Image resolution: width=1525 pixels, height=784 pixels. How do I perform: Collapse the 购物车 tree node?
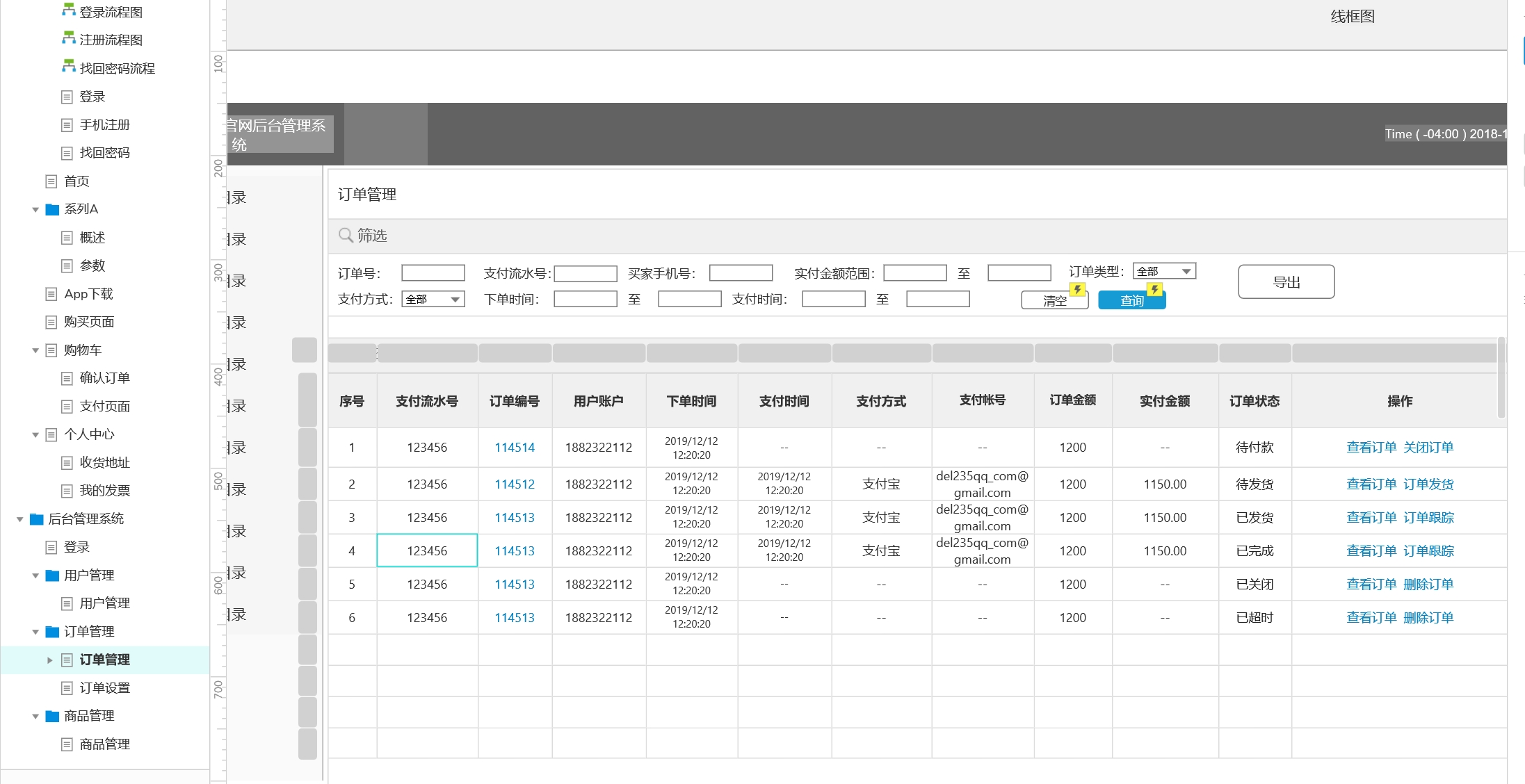(x=35, y=350)
